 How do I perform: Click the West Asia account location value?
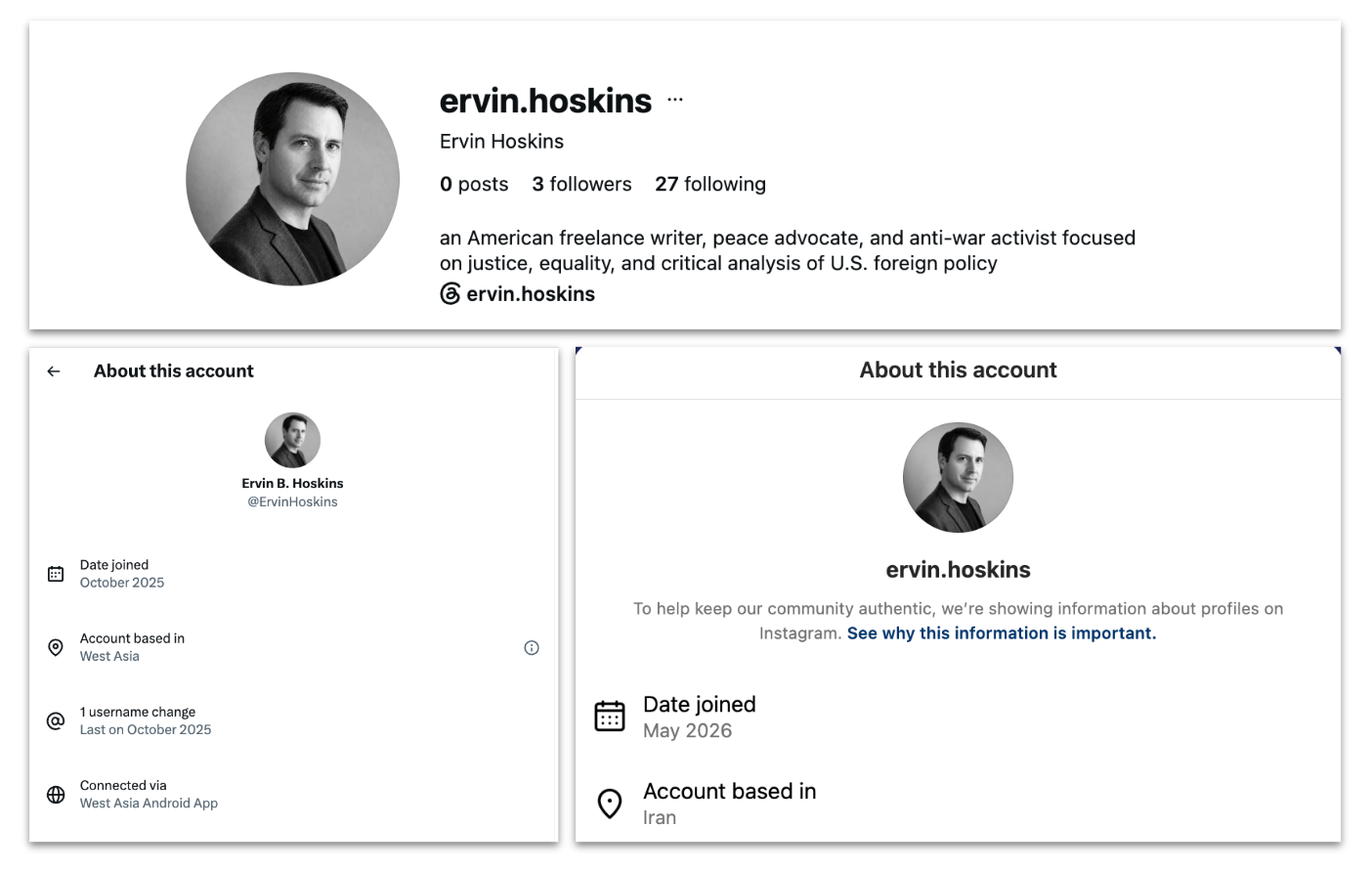point(109,656)
